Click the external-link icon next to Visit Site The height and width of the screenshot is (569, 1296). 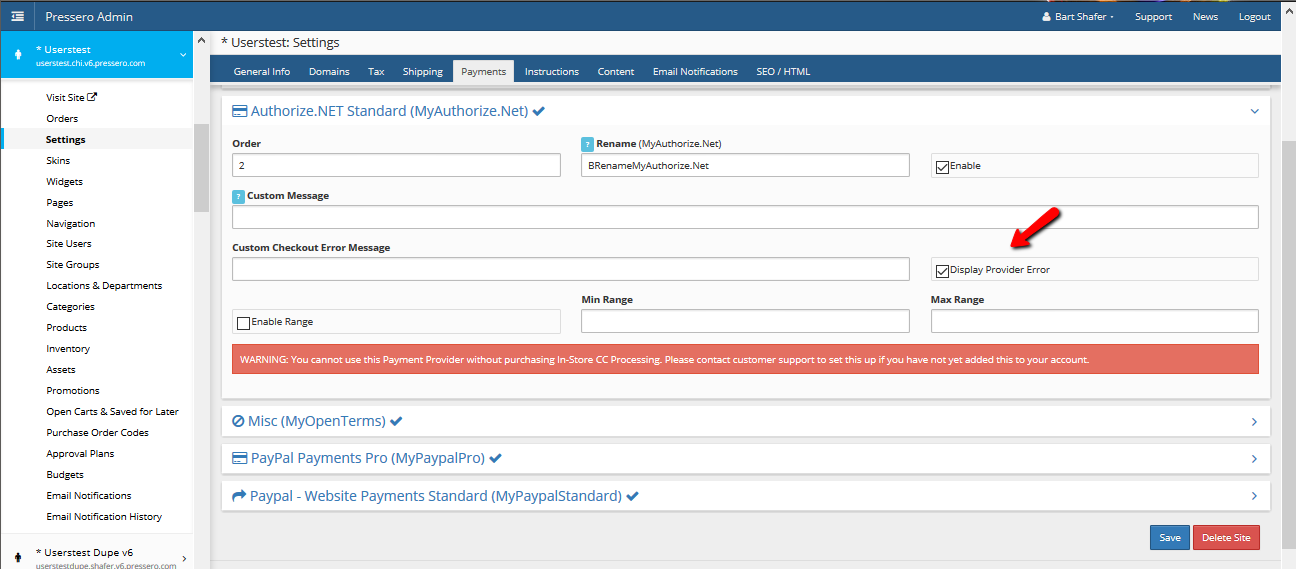[x=93, y=97]
